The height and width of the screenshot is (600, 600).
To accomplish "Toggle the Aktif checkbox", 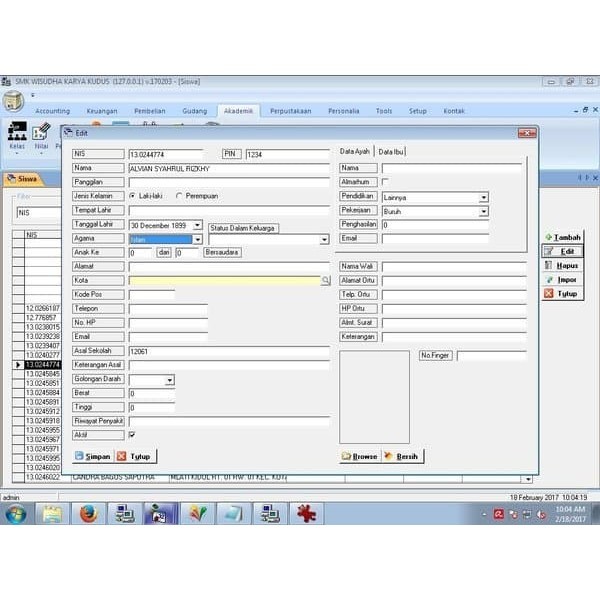I will pyautogui.click(x=132, y=435).
